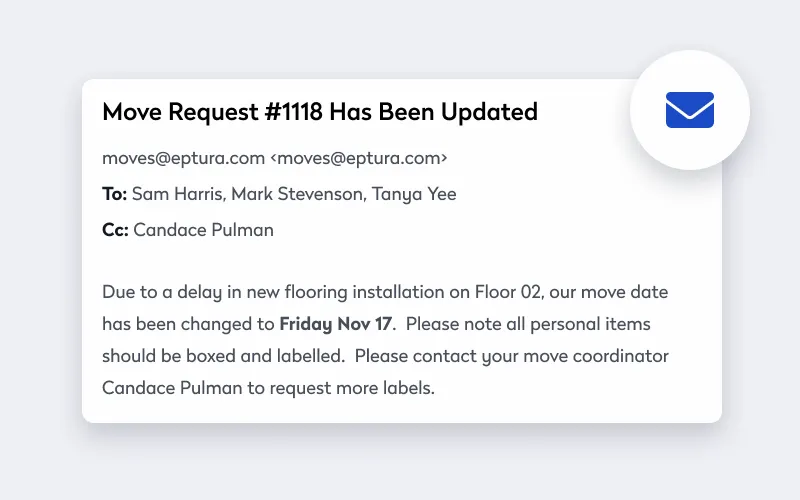Choose recipient Sam Harris
800x500 pixels.
(x=179, y=194)
